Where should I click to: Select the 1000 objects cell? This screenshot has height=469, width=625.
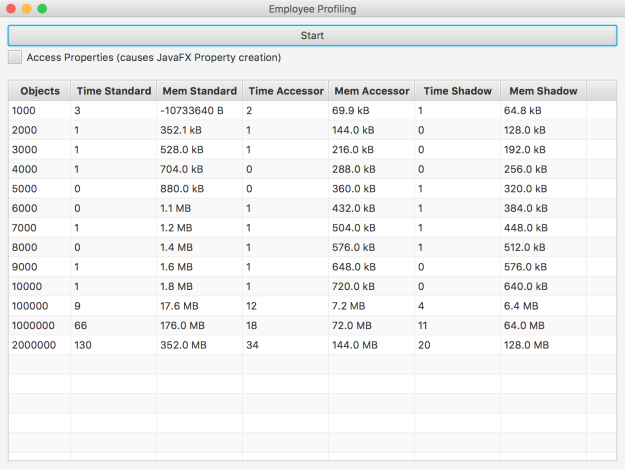point(39,110)
